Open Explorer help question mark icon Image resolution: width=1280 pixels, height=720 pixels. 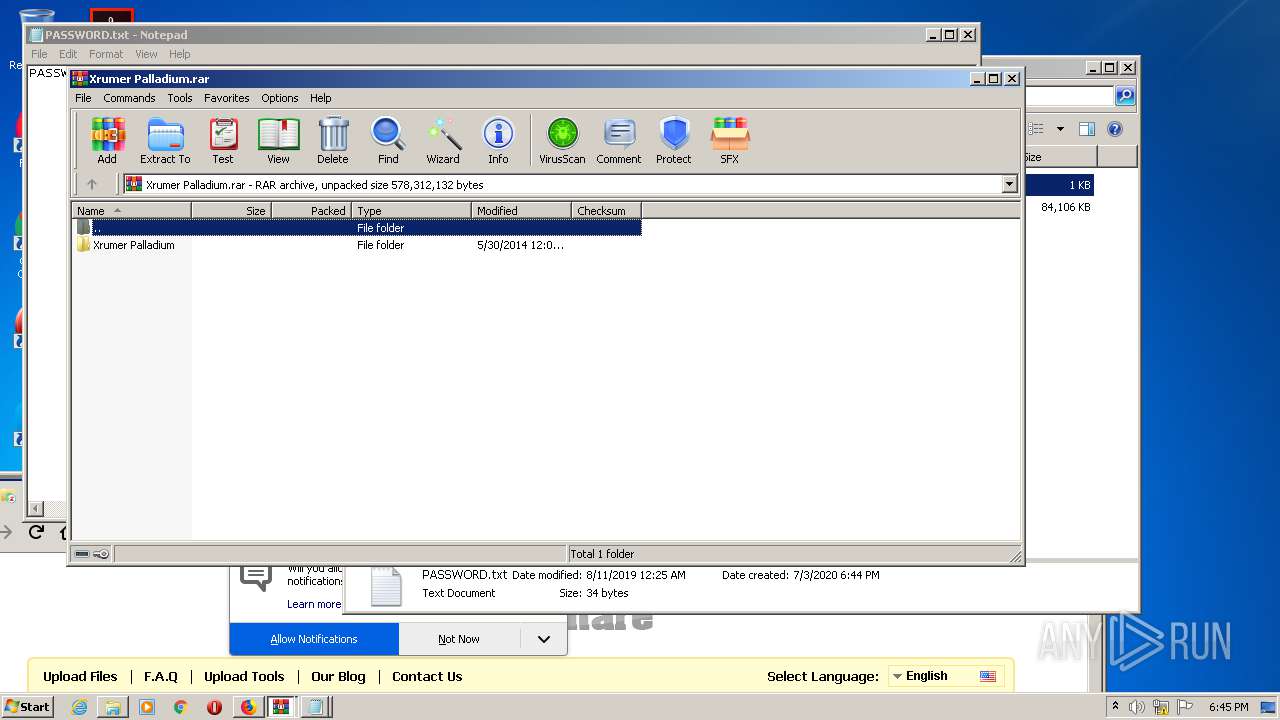coord(1115,129)
